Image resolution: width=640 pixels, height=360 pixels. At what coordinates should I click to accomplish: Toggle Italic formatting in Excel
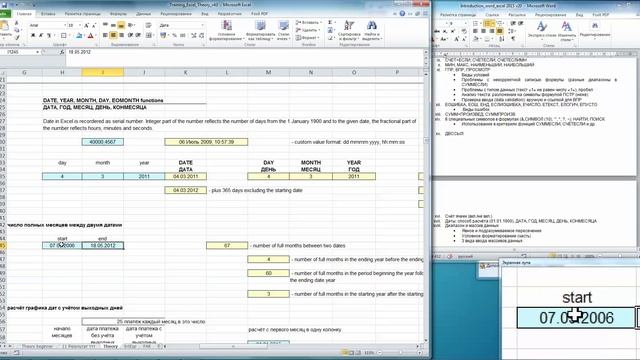(41, 36)
